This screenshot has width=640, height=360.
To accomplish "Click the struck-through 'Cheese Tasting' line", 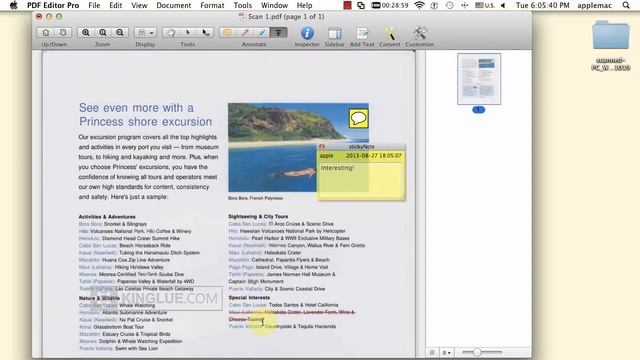I will pos(247,319).
